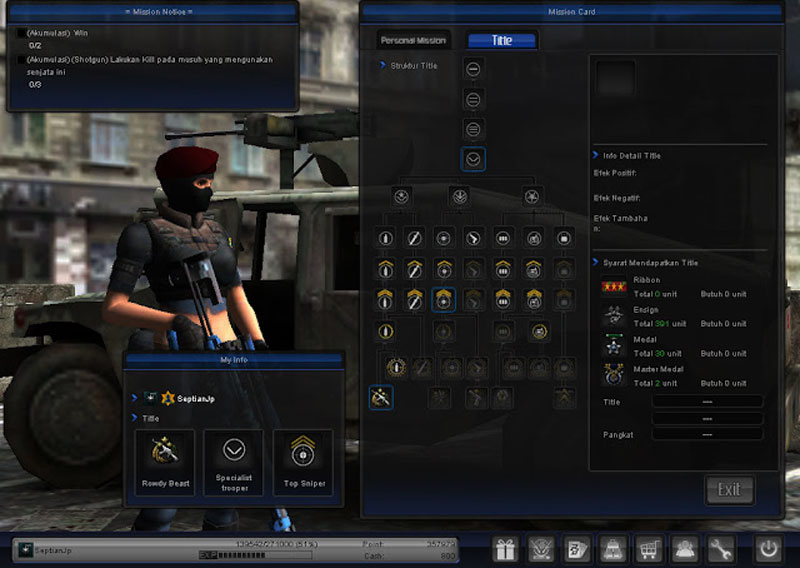
Task: Click the arrow beside Title in My Info
Action: click(x=135, y=418)
